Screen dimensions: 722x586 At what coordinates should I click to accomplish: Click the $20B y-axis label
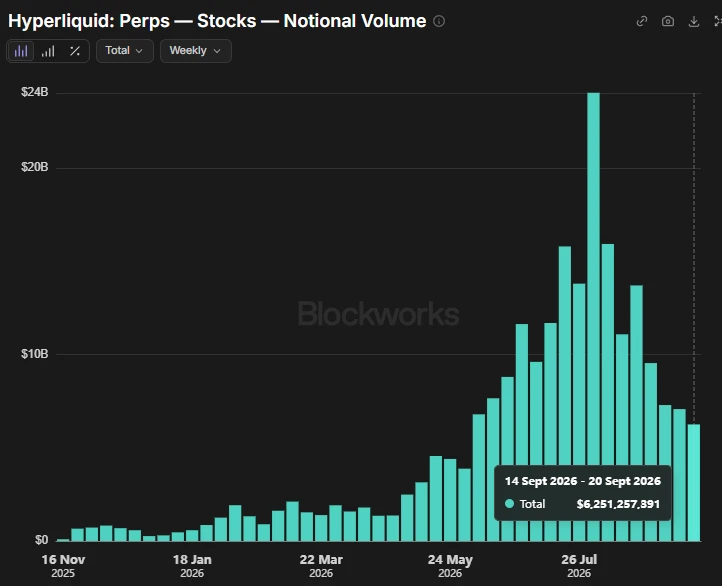click(35, 167)
